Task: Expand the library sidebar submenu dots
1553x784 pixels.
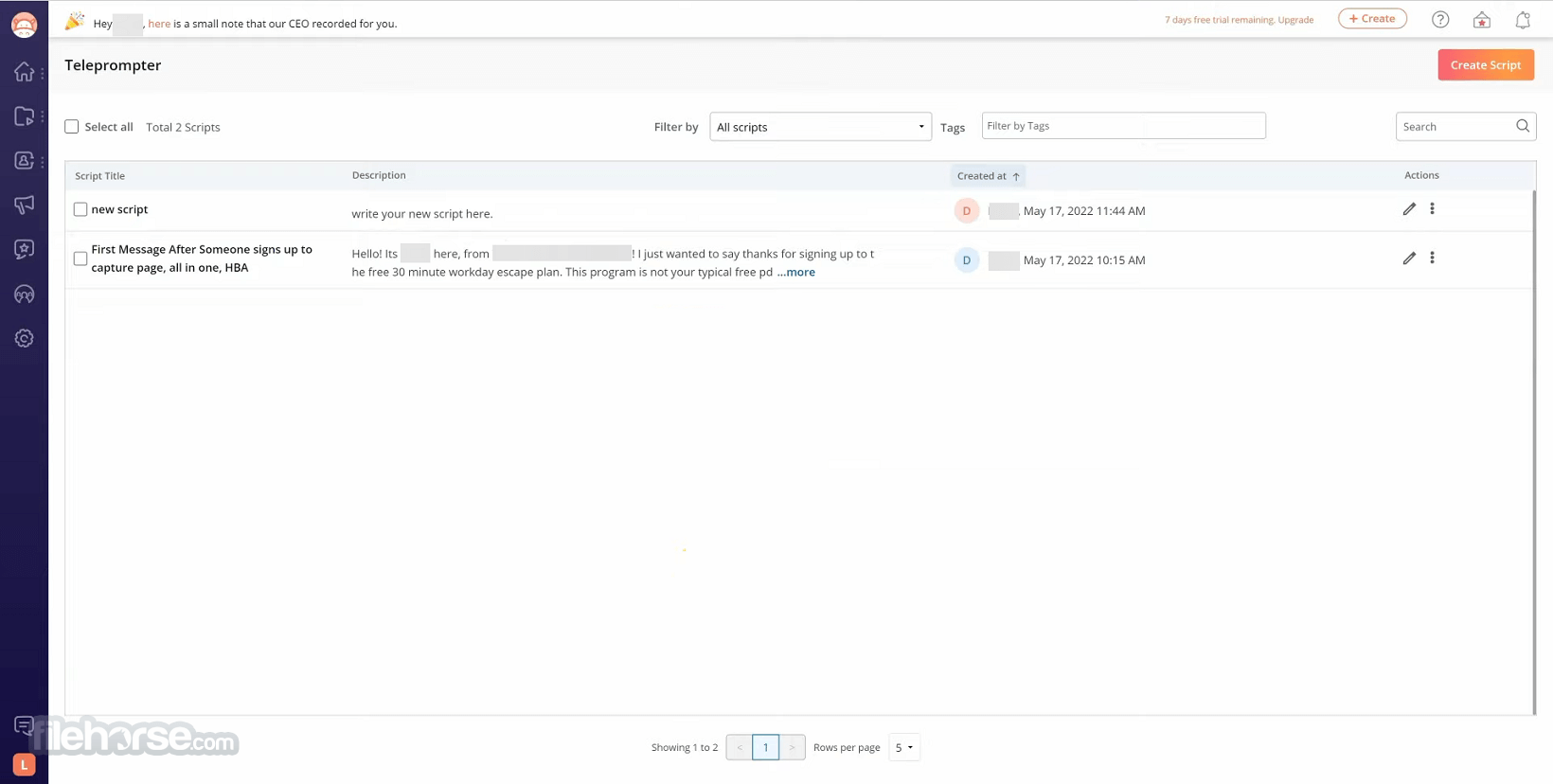Action: [x=42, y=117]
